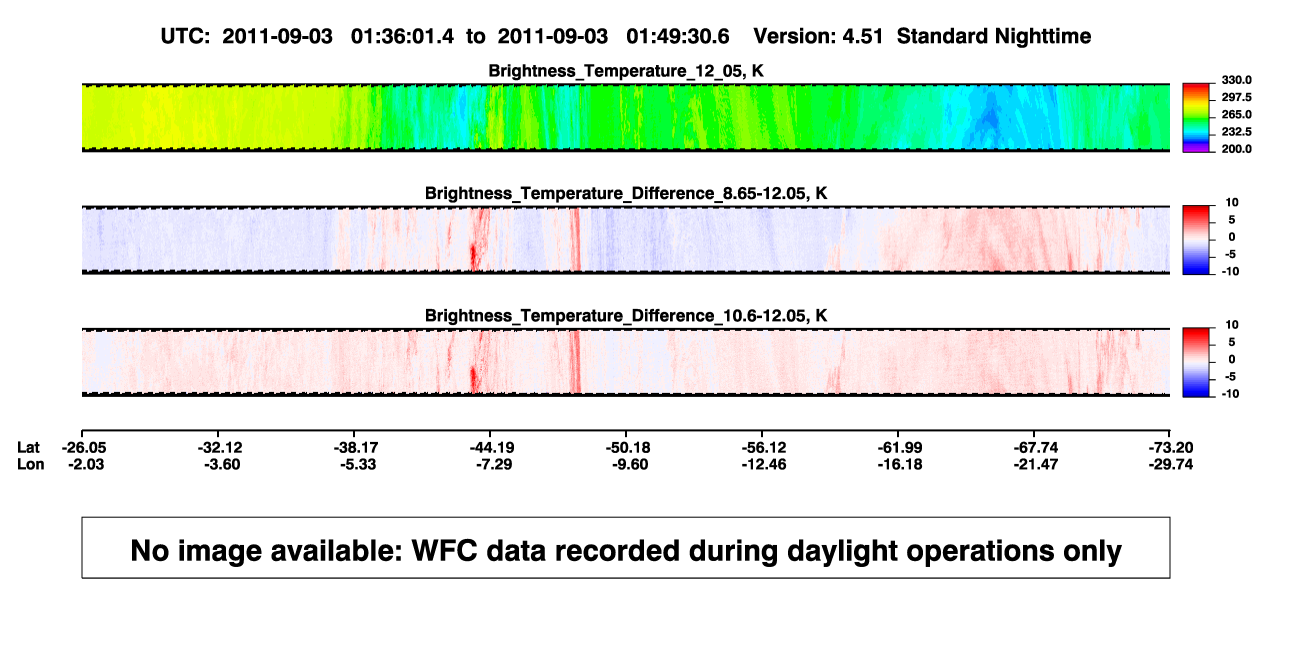Click latitude tick value -32.12
Viewport: 1300px width, 667px height.
[221, 447]
